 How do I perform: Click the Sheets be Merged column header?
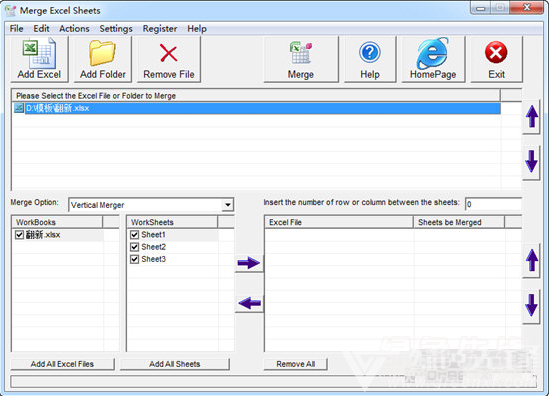(459, 222)
